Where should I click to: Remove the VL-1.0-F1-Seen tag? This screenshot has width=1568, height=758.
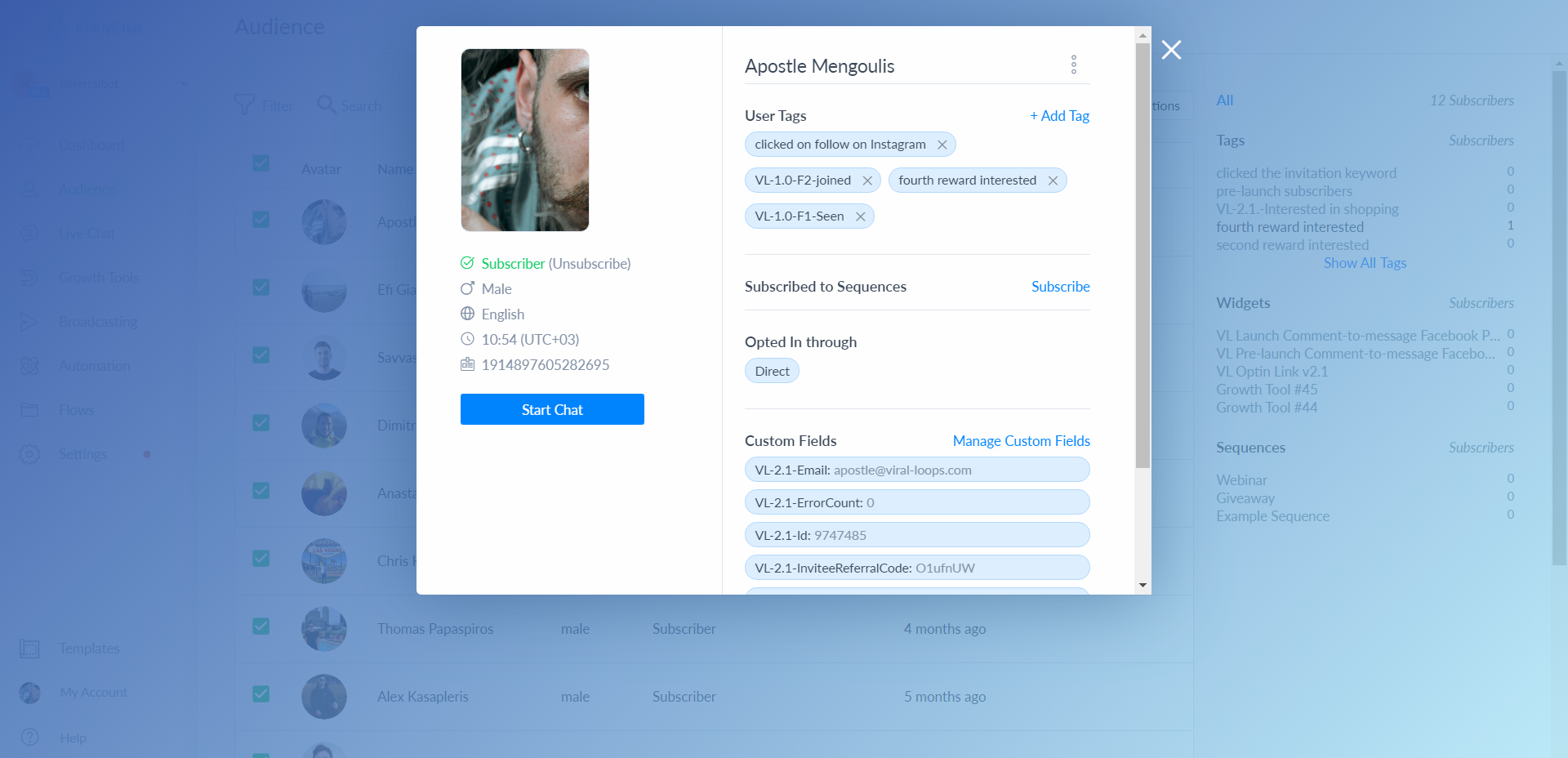click(x=860, y=216)
